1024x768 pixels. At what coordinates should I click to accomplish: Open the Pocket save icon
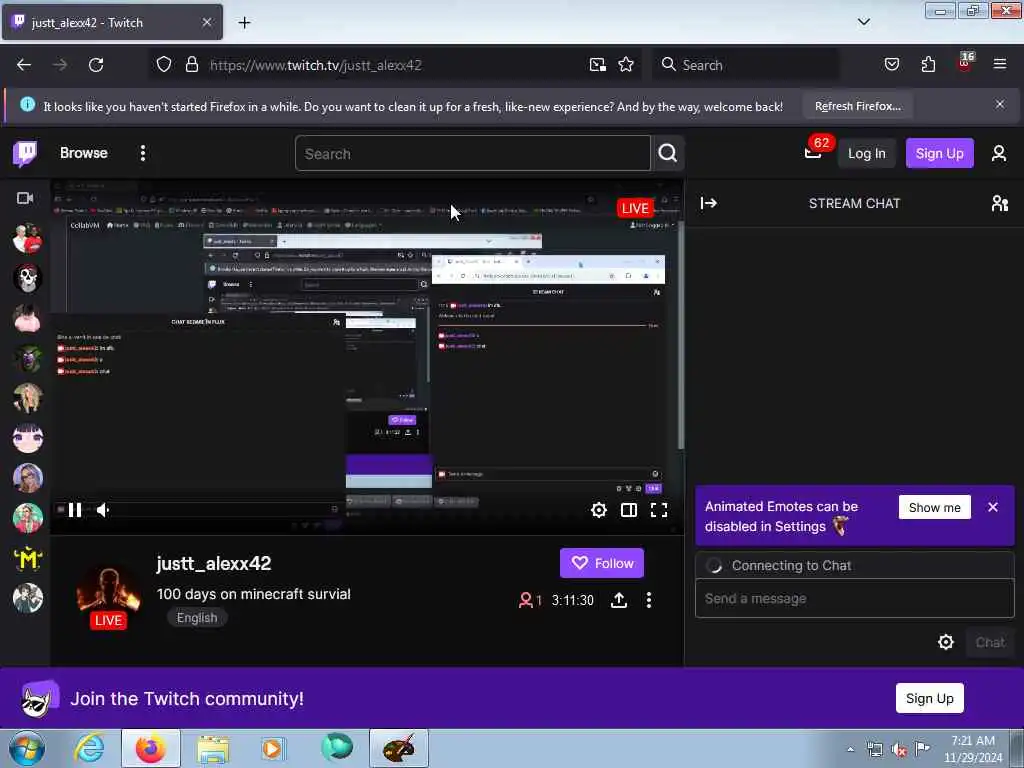[x=891, y=65]
